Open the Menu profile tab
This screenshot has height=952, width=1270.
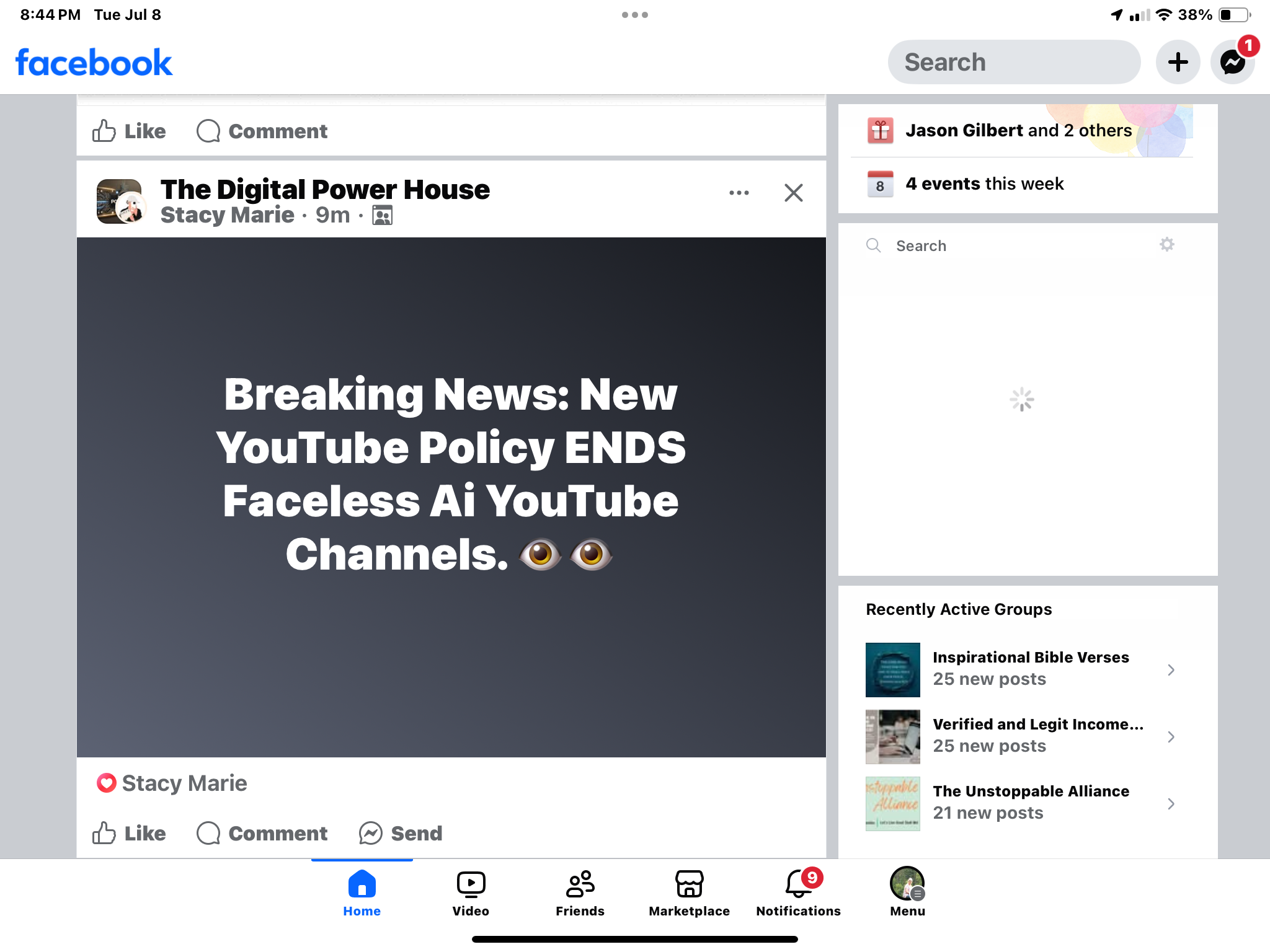(x=907, y=892)
